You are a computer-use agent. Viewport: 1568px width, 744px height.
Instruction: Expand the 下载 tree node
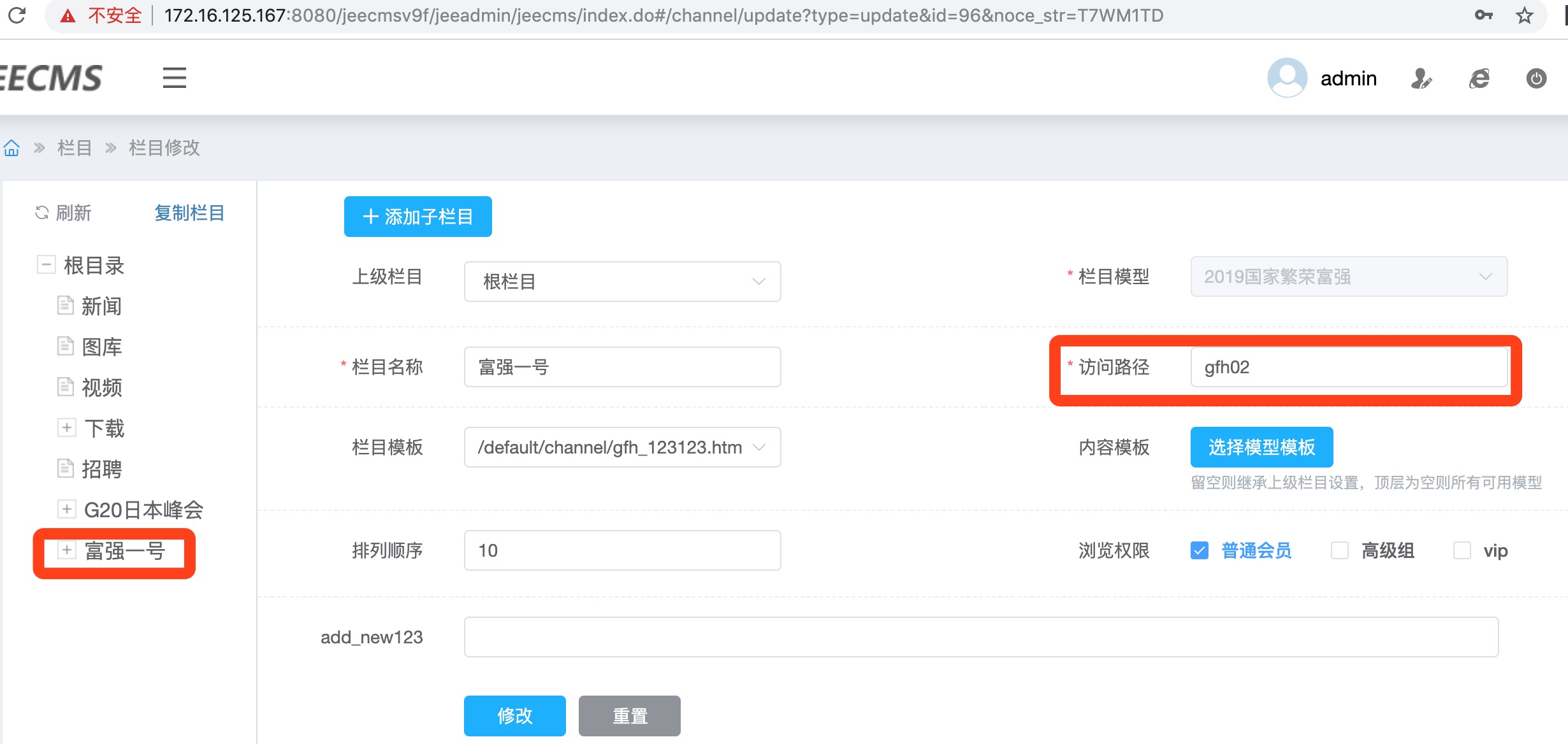[66, 427]
